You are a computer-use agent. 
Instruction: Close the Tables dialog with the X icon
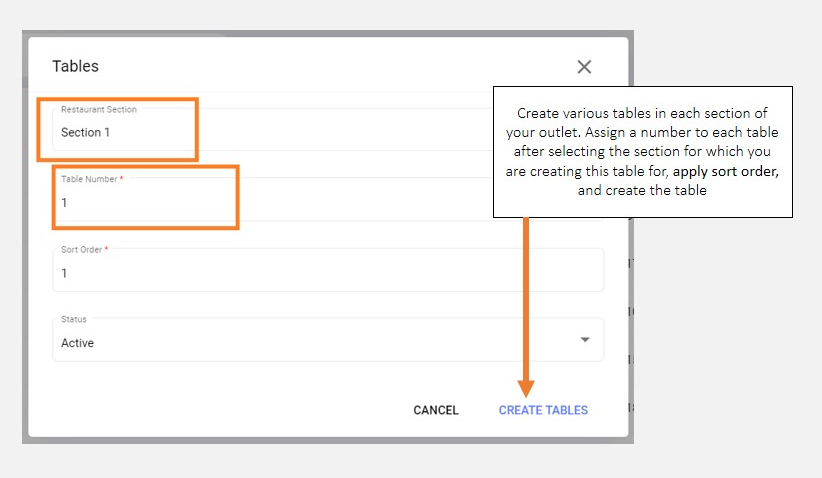click(584, 67)
